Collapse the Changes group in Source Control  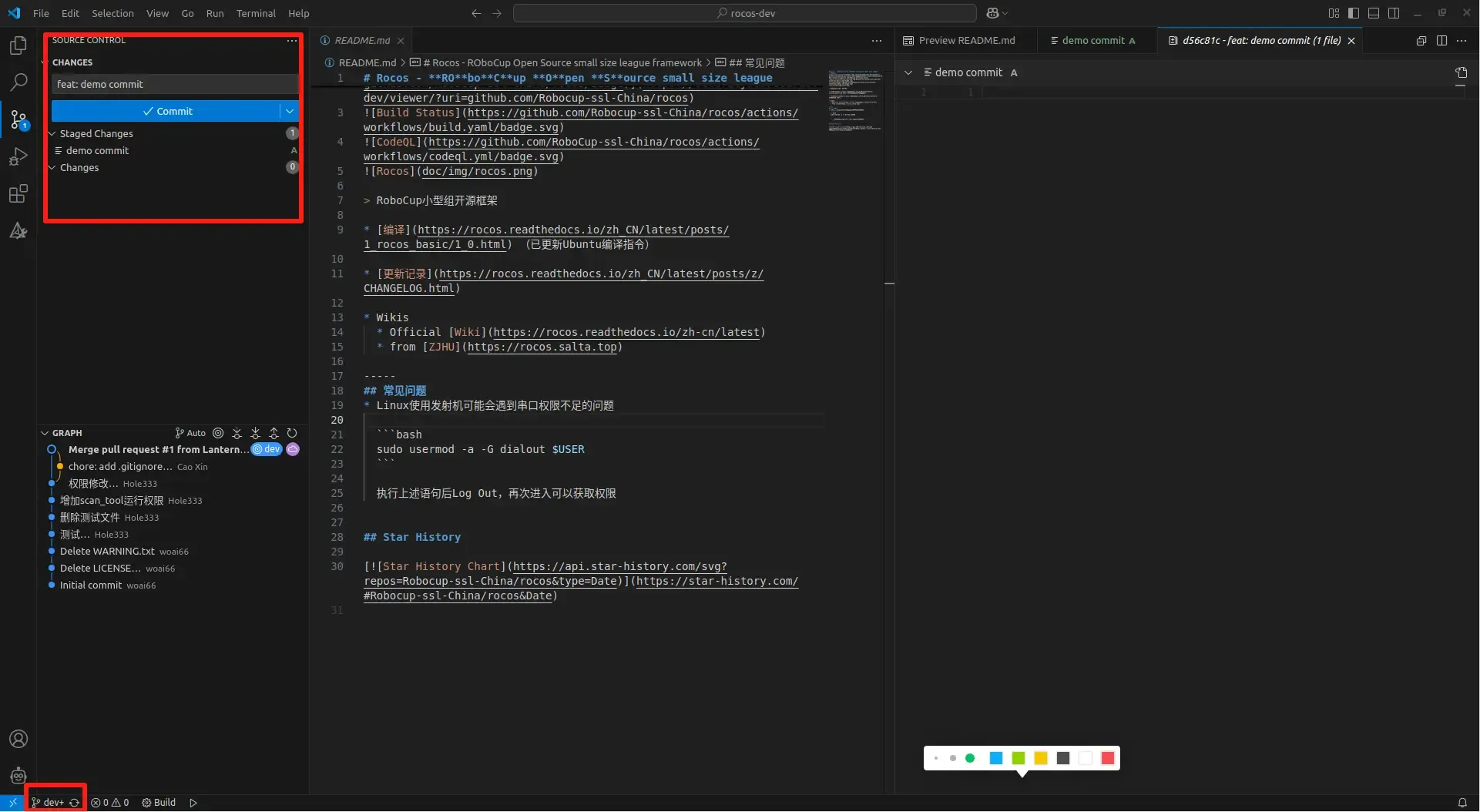(x=52, y=167)
